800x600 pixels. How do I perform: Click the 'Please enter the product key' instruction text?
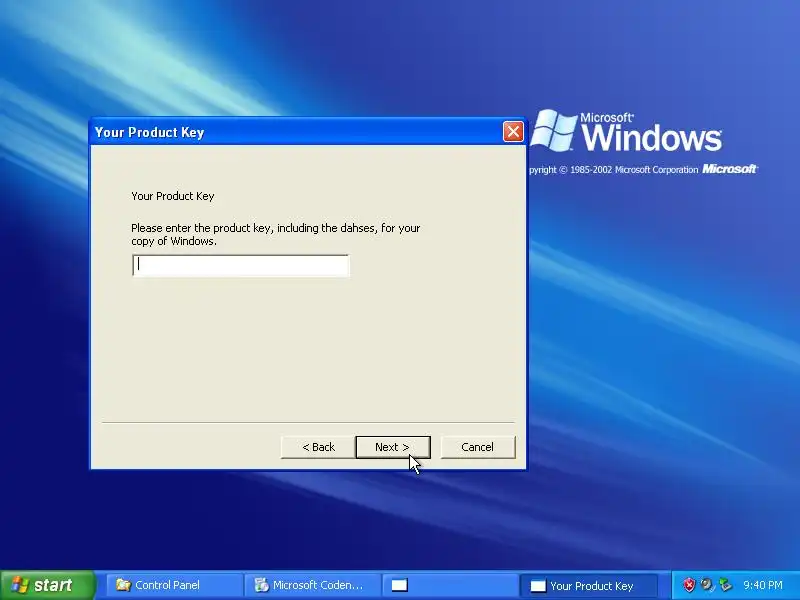(x=276, y=235)
